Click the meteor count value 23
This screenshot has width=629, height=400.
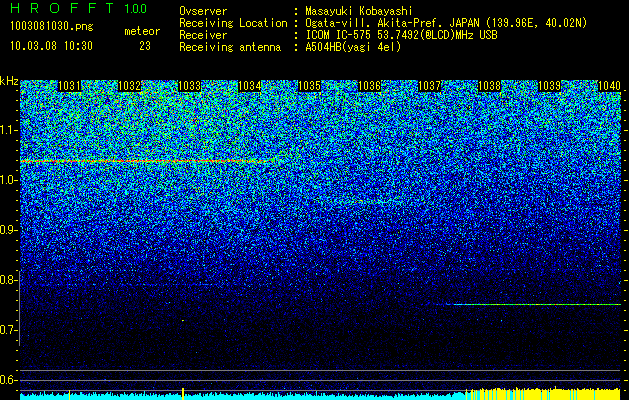145,46
